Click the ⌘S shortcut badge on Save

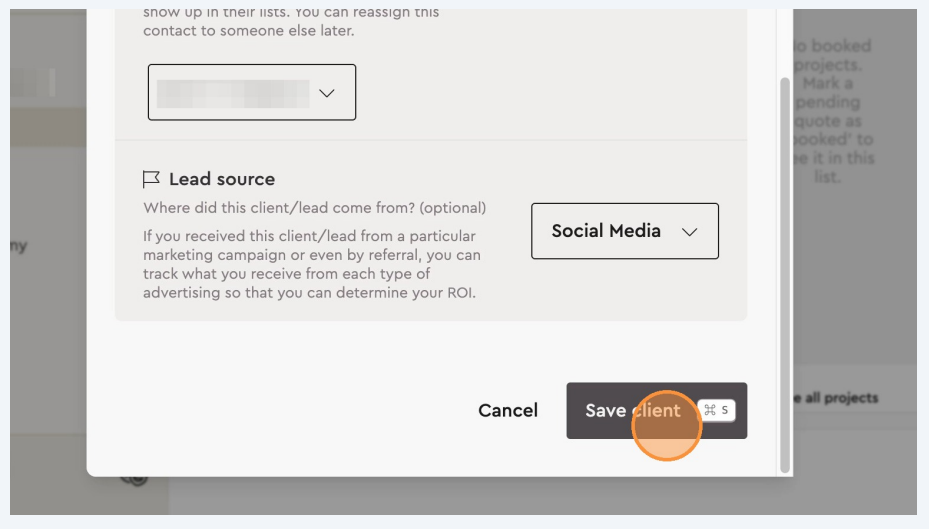point(717,410)
